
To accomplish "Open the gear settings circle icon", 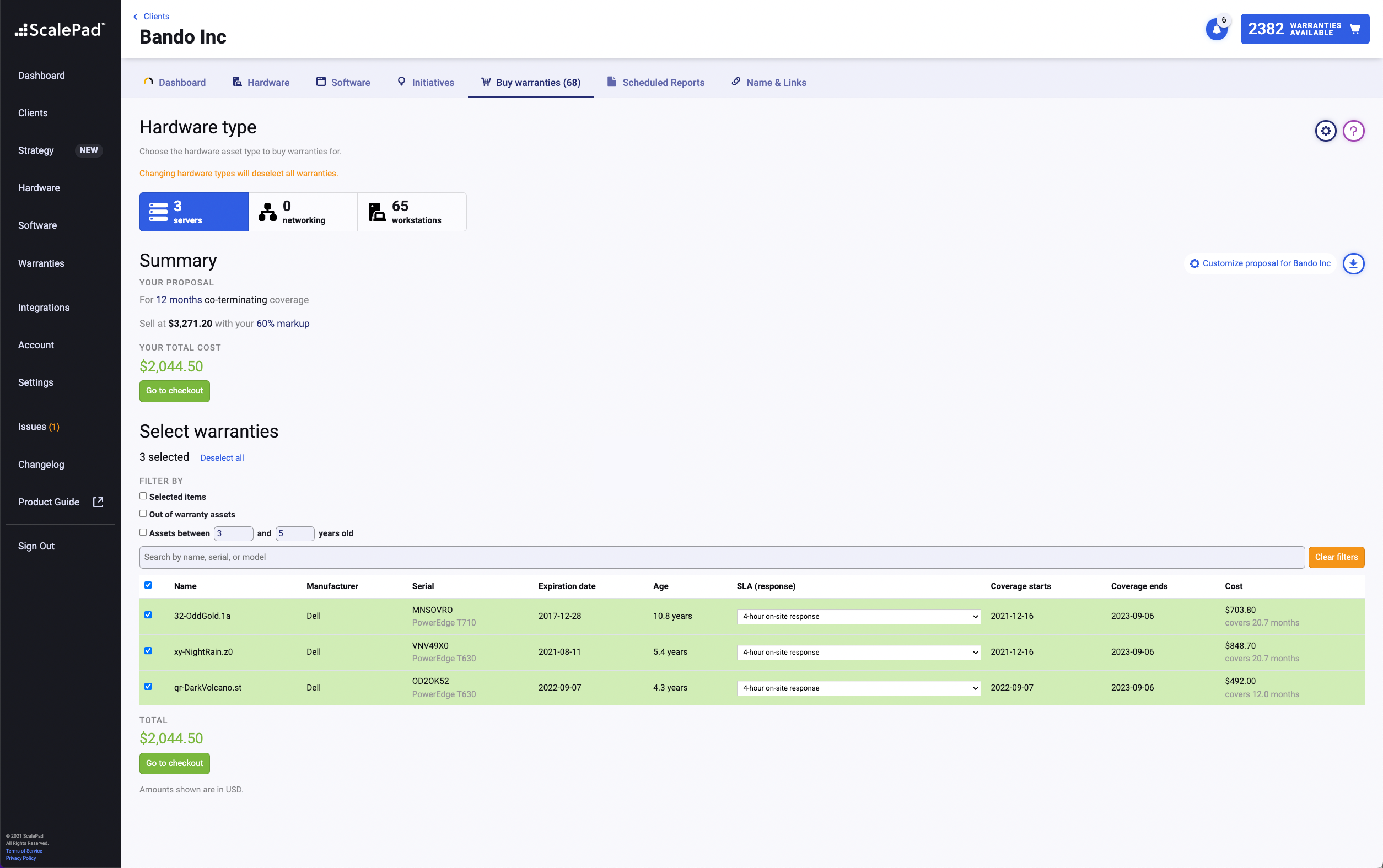I will pos(1325,131).
